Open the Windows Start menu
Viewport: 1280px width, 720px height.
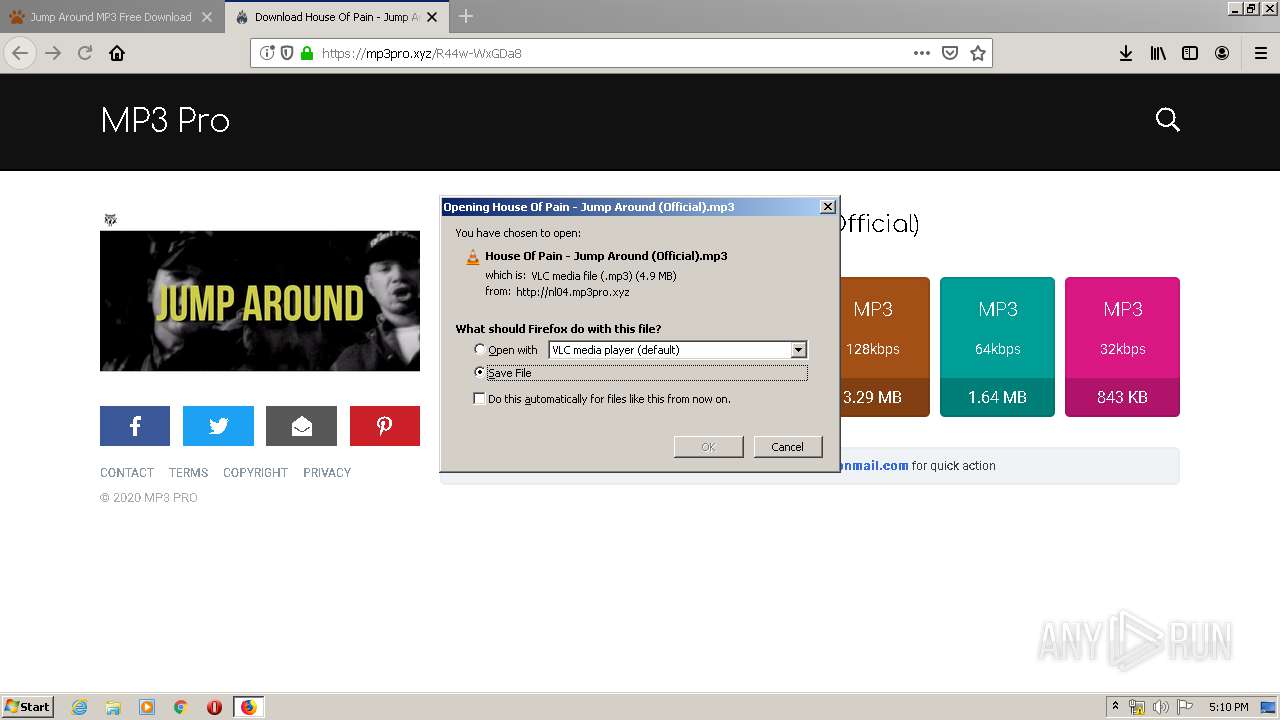(x=28, y=707)
